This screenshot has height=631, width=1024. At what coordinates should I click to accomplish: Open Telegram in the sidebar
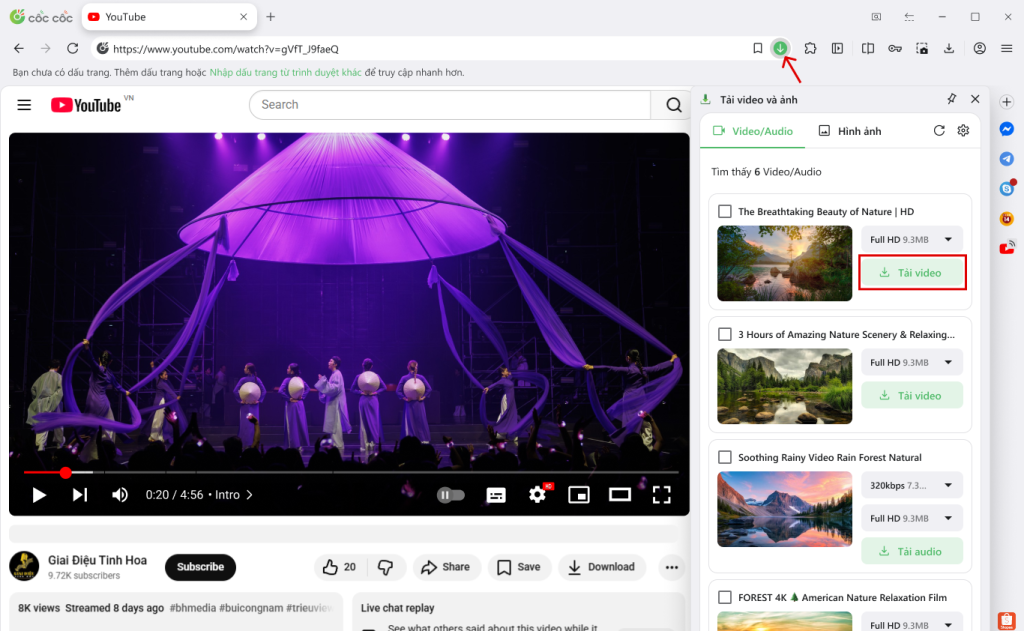1006,159
